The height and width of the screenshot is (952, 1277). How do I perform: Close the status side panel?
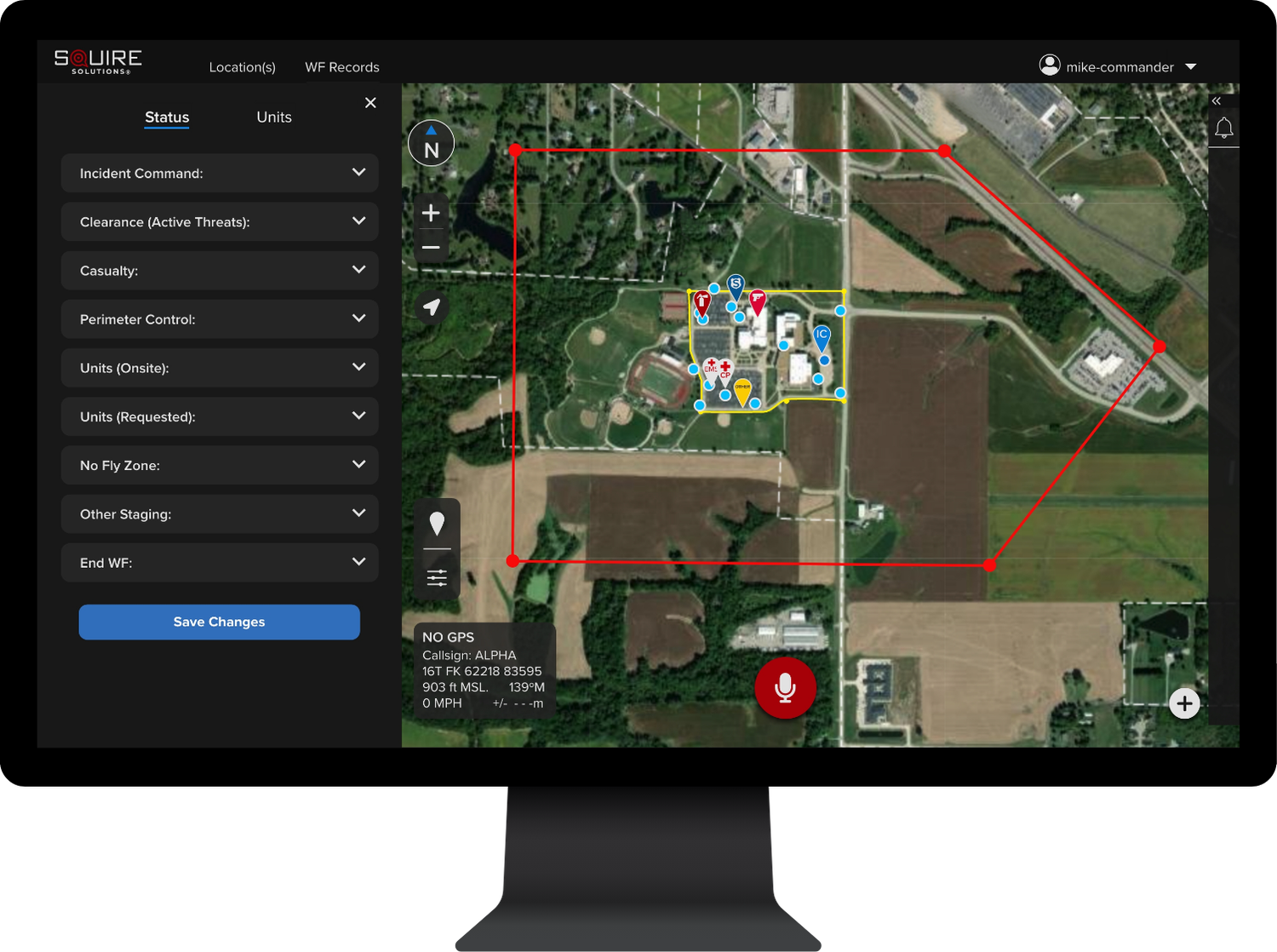[370, 102]
